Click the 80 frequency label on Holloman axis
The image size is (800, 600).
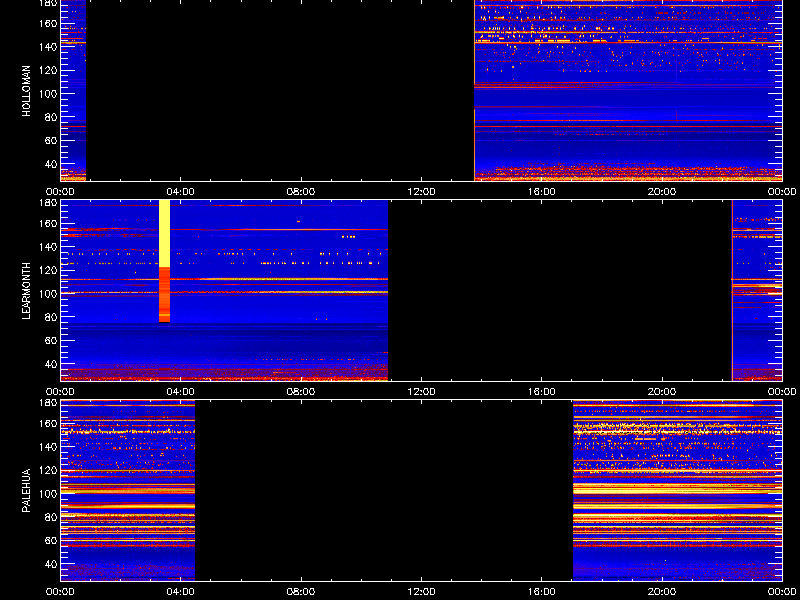tap(52, 117)
